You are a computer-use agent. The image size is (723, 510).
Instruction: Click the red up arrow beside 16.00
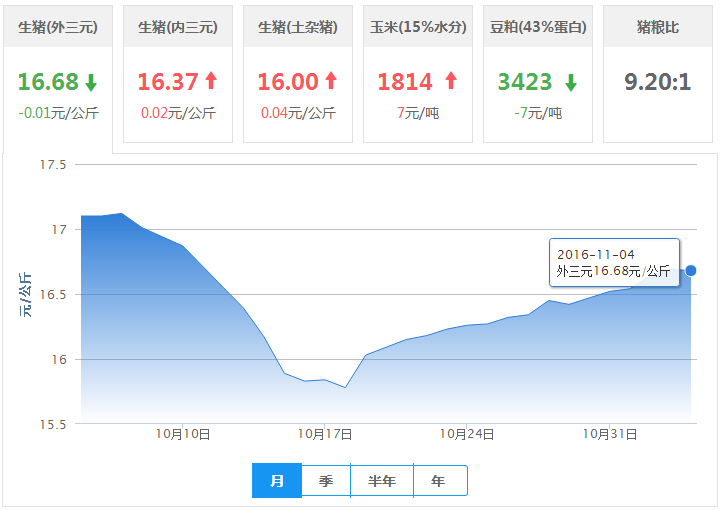(x=331, y=82)
